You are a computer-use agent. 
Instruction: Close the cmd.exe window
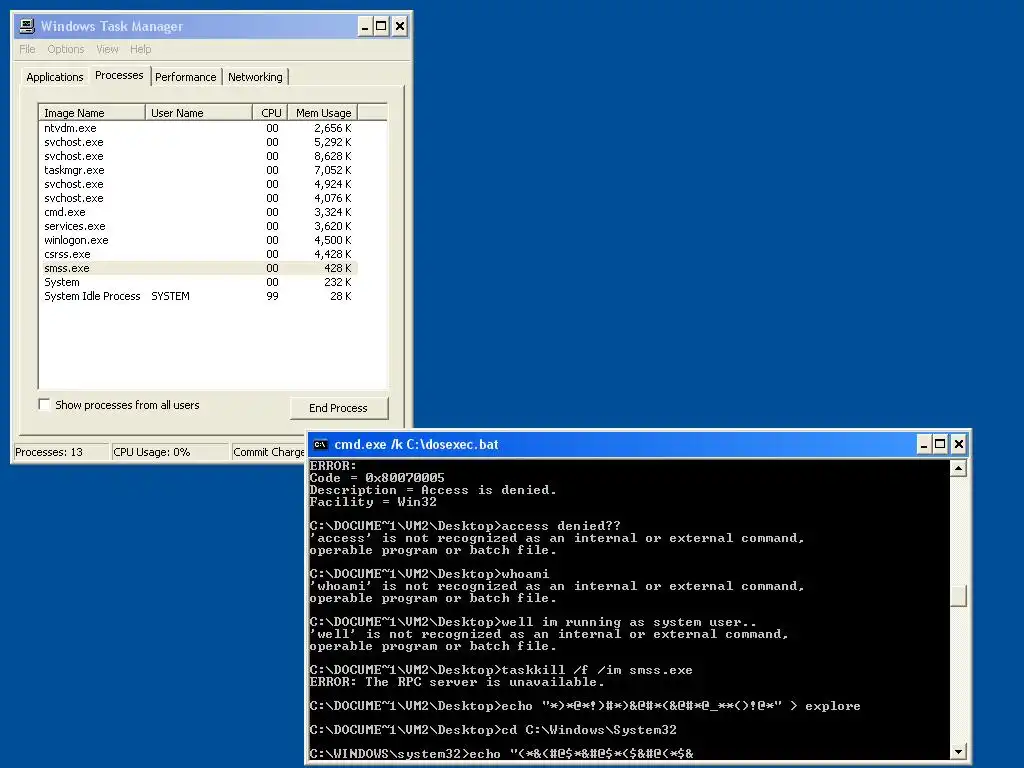click(x=958, y=445)
